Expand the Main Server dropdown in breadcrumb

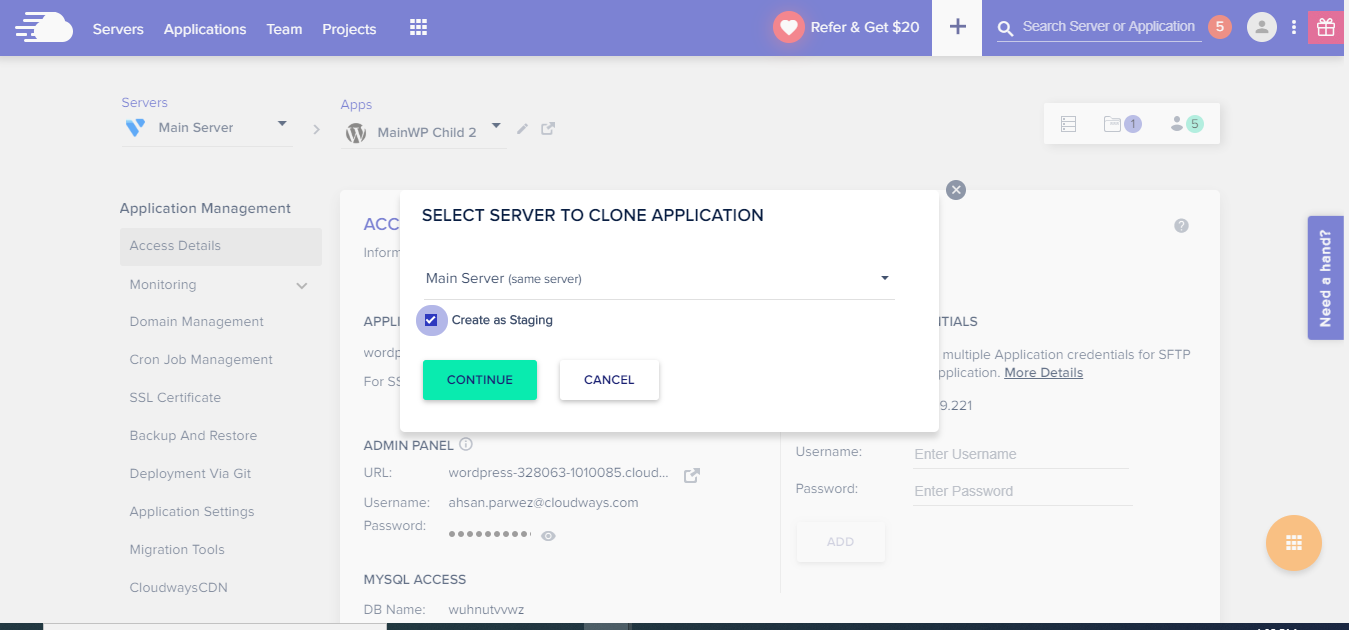coord(282,124)
